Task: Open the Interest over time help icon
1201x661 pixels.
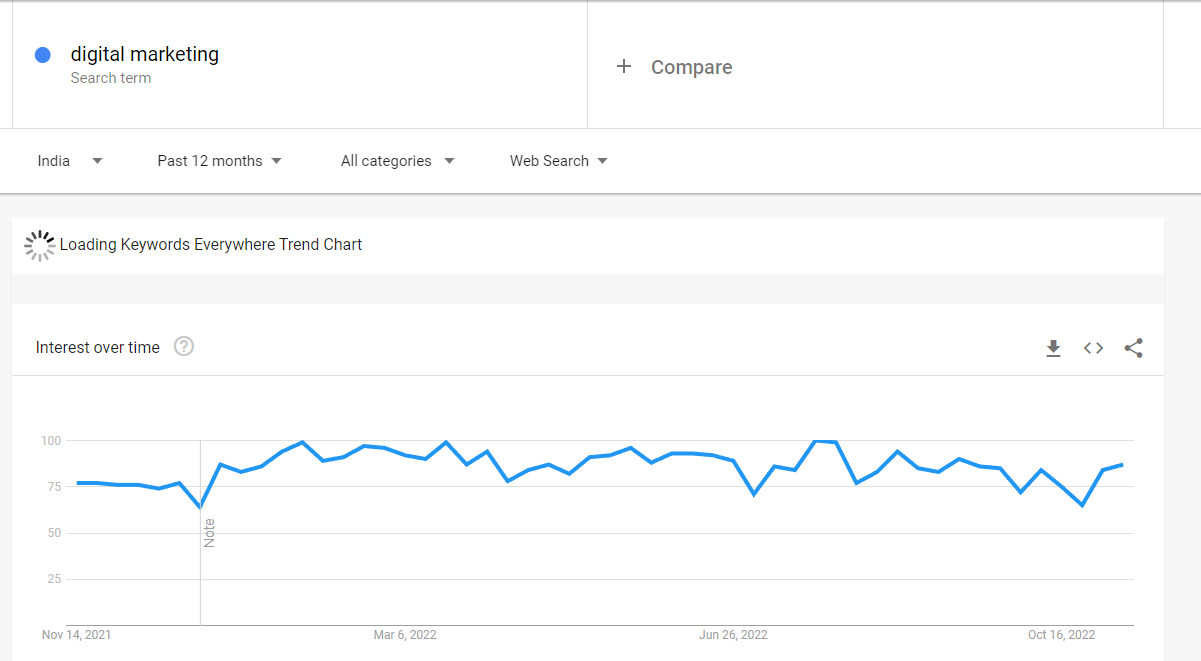Action: 184,346
